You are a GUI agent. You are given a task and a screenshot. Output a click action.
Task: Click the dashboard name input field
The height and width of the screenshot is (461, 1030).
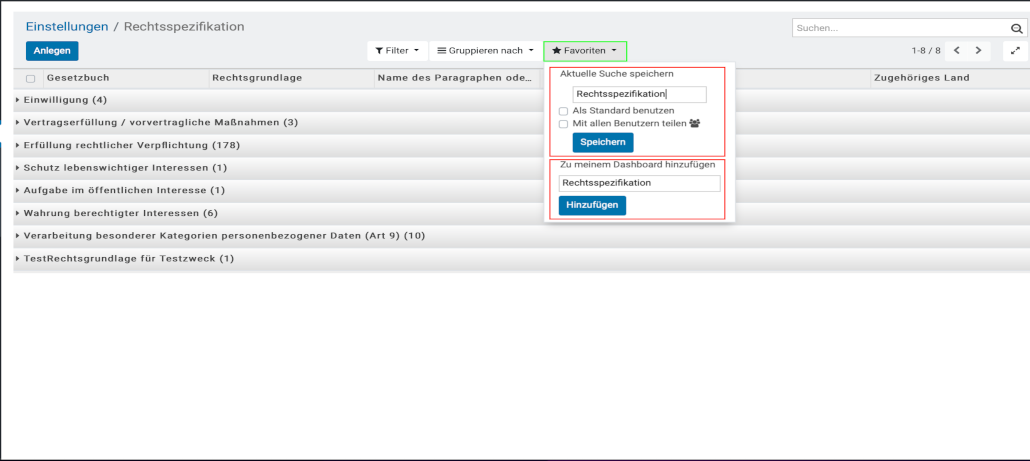point(639,183)
